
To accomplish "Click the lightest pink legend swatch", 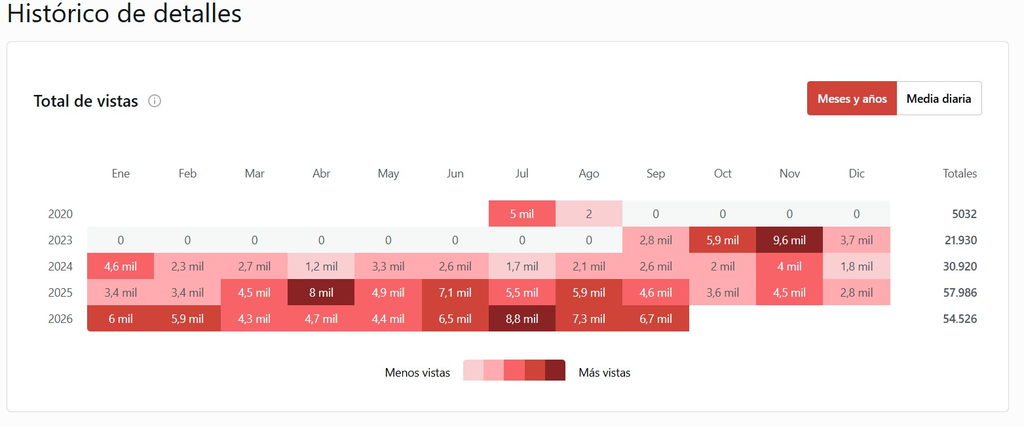I will click(473, 370).
